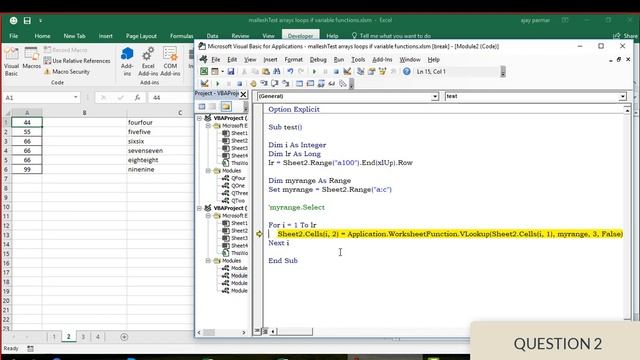This screenshot has width=640, height=360.
Task: Click the Step Out icon in Debug toolbar
Action: [285, 84]
